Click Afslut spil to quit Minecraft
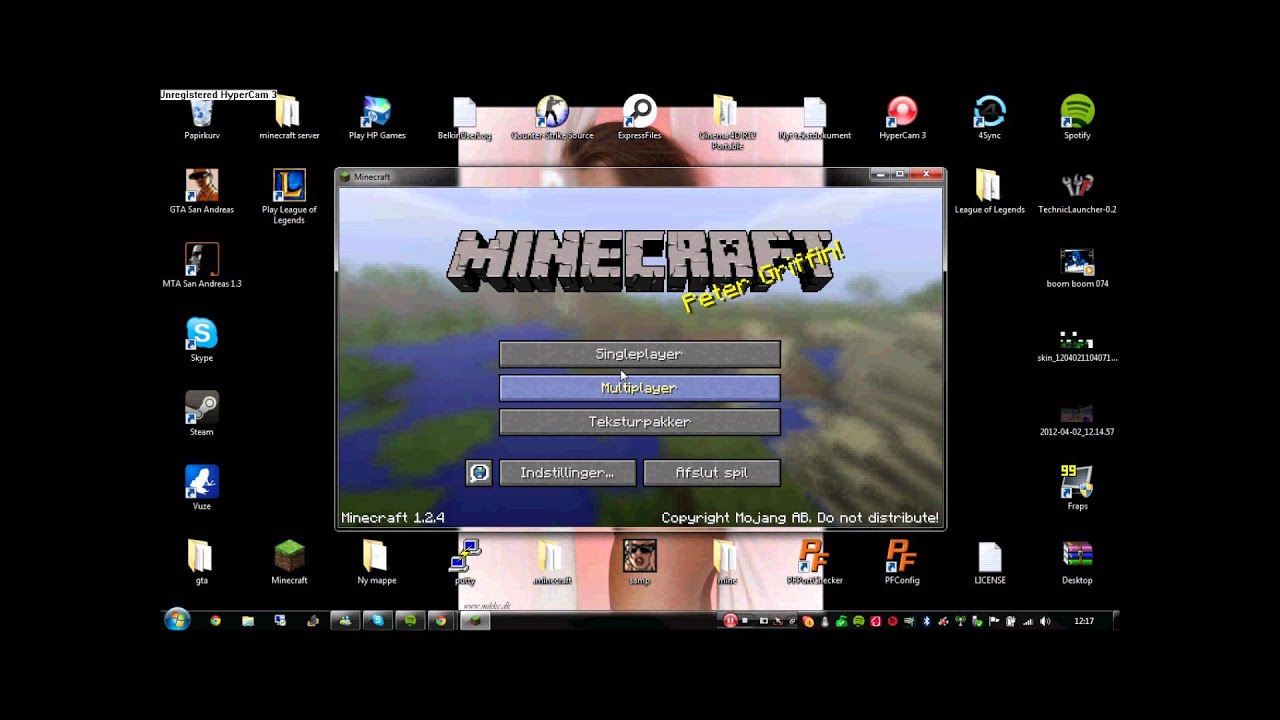The width and height of the screenshot is (1280, 720). pyautogui.click(x=712, y=473)
